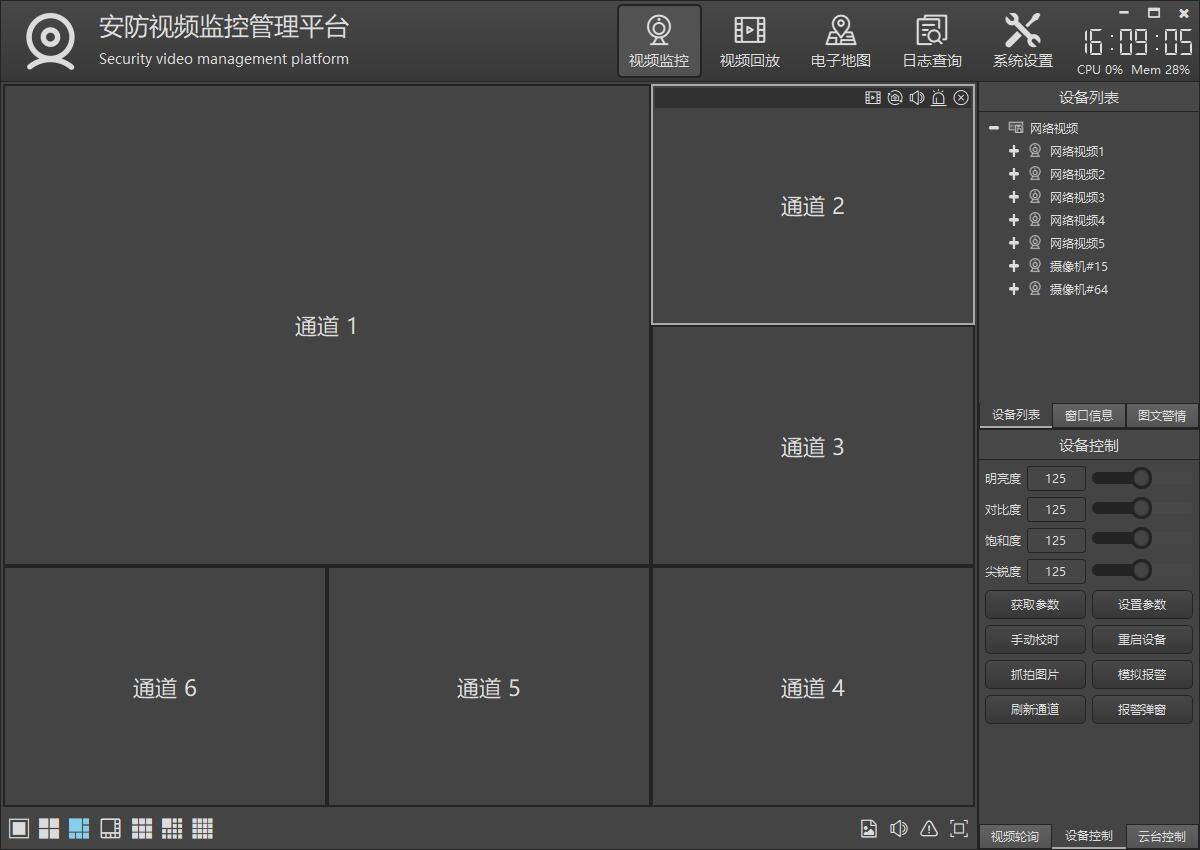Expand the 网络视频3 tree node

(x=1014, y=197)
